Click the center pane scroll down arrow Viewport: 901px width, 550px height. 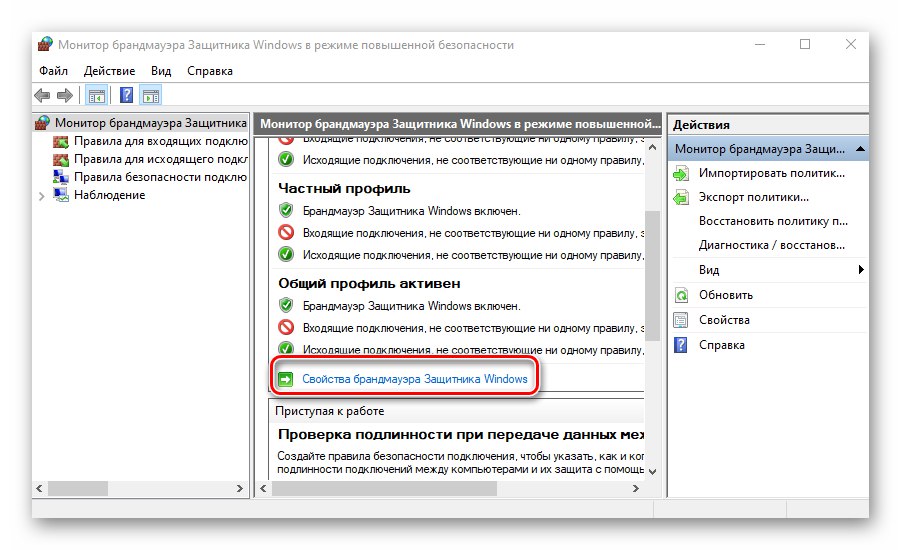pos(652,471)
